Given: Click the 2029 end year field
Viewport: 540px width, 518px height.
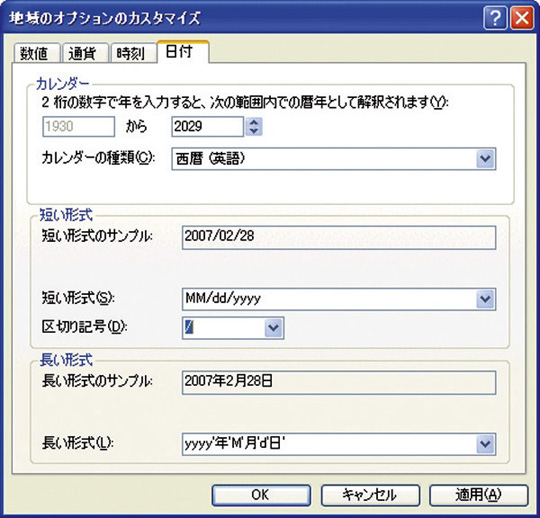Looking at the screenshot, I should 208,126.
